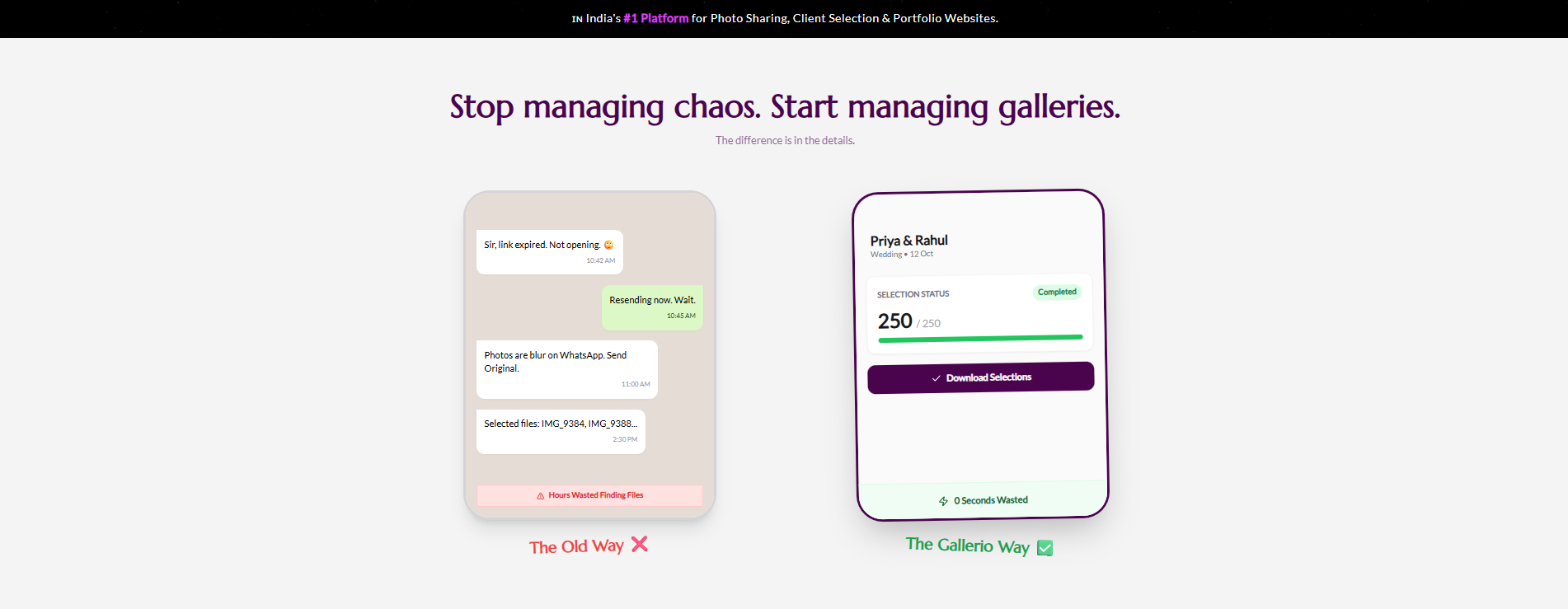Click the red X next to The Old Way
1568x609 pixels.
click(x=641, y=544)
